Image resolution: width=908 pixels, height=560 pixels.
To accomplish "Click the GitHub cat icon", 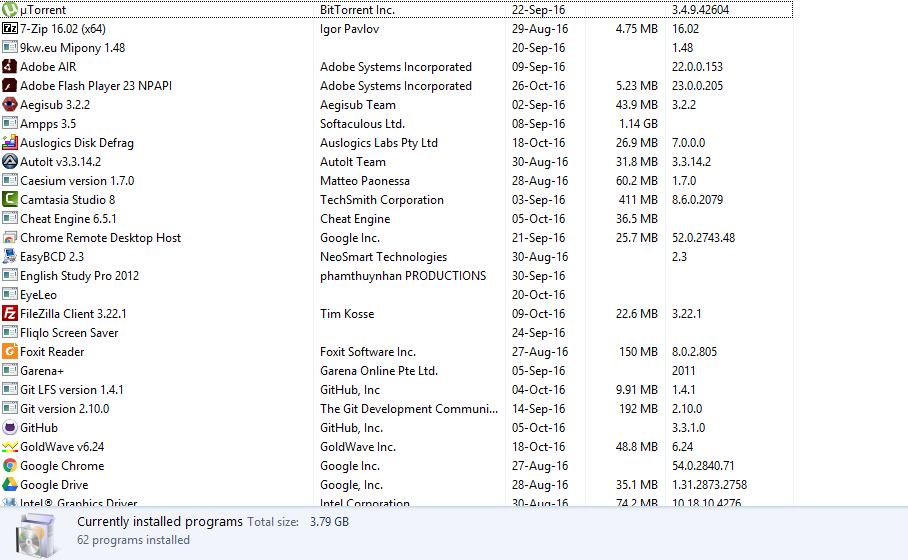I will click(x=10, y=428).
